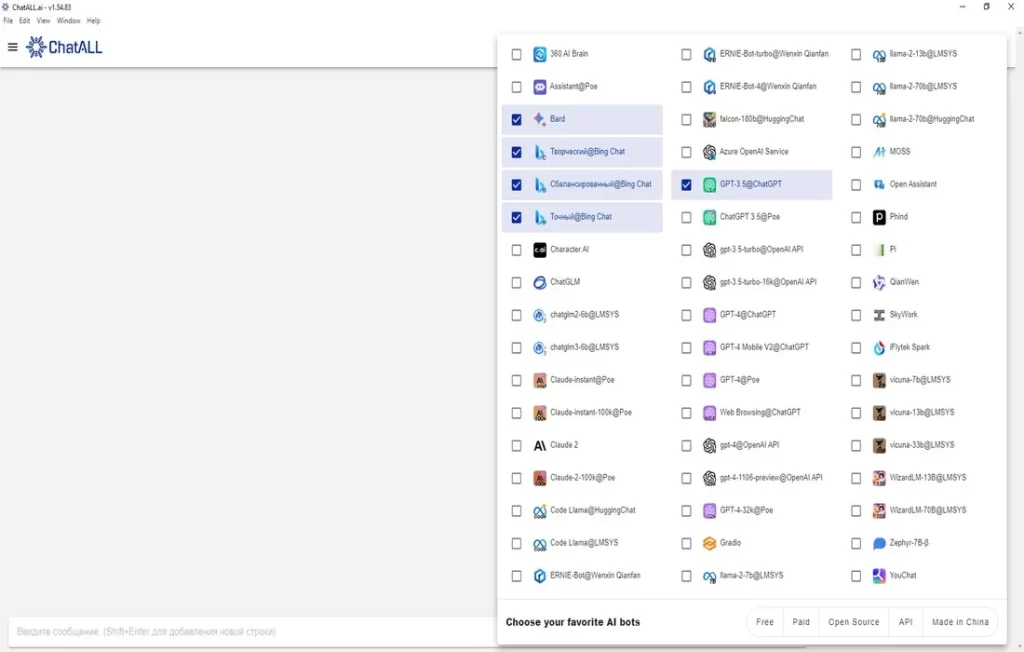Click the Claude-instant@Poe bot icon
1024x652 pixels.
click(x=539, y=380)
